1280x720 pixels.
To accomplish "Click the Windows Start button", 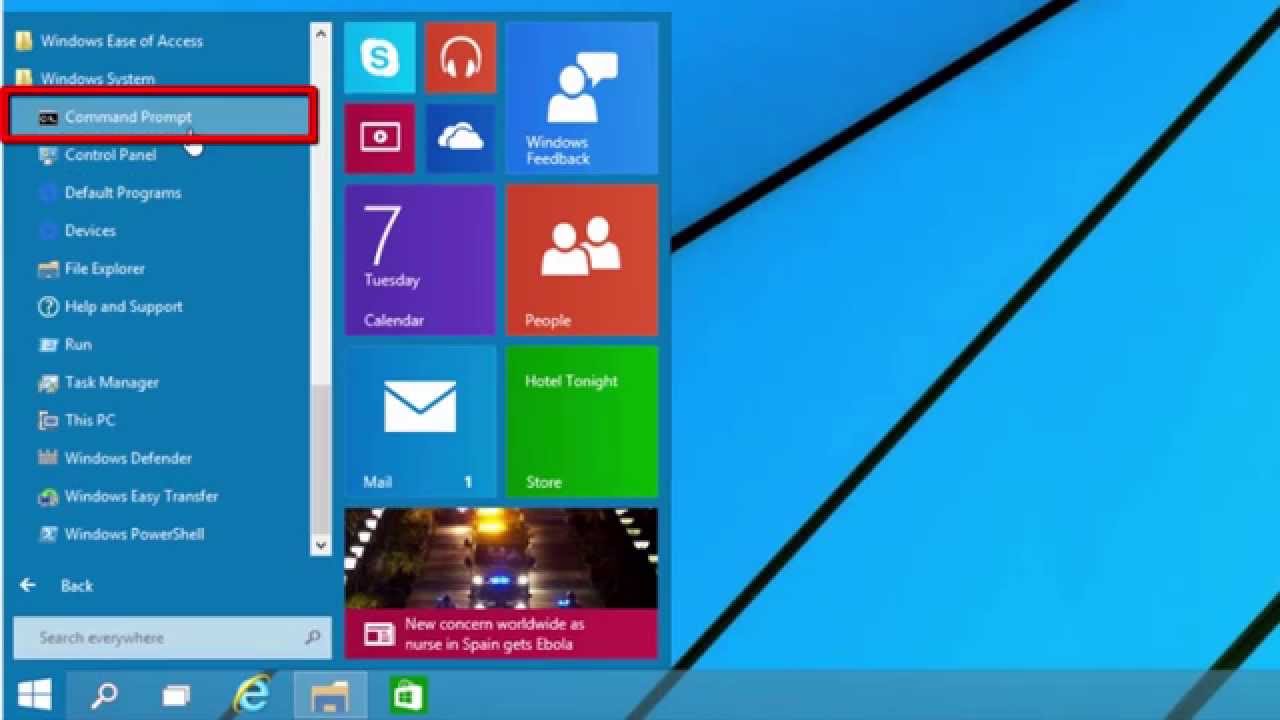I will 34,695.
